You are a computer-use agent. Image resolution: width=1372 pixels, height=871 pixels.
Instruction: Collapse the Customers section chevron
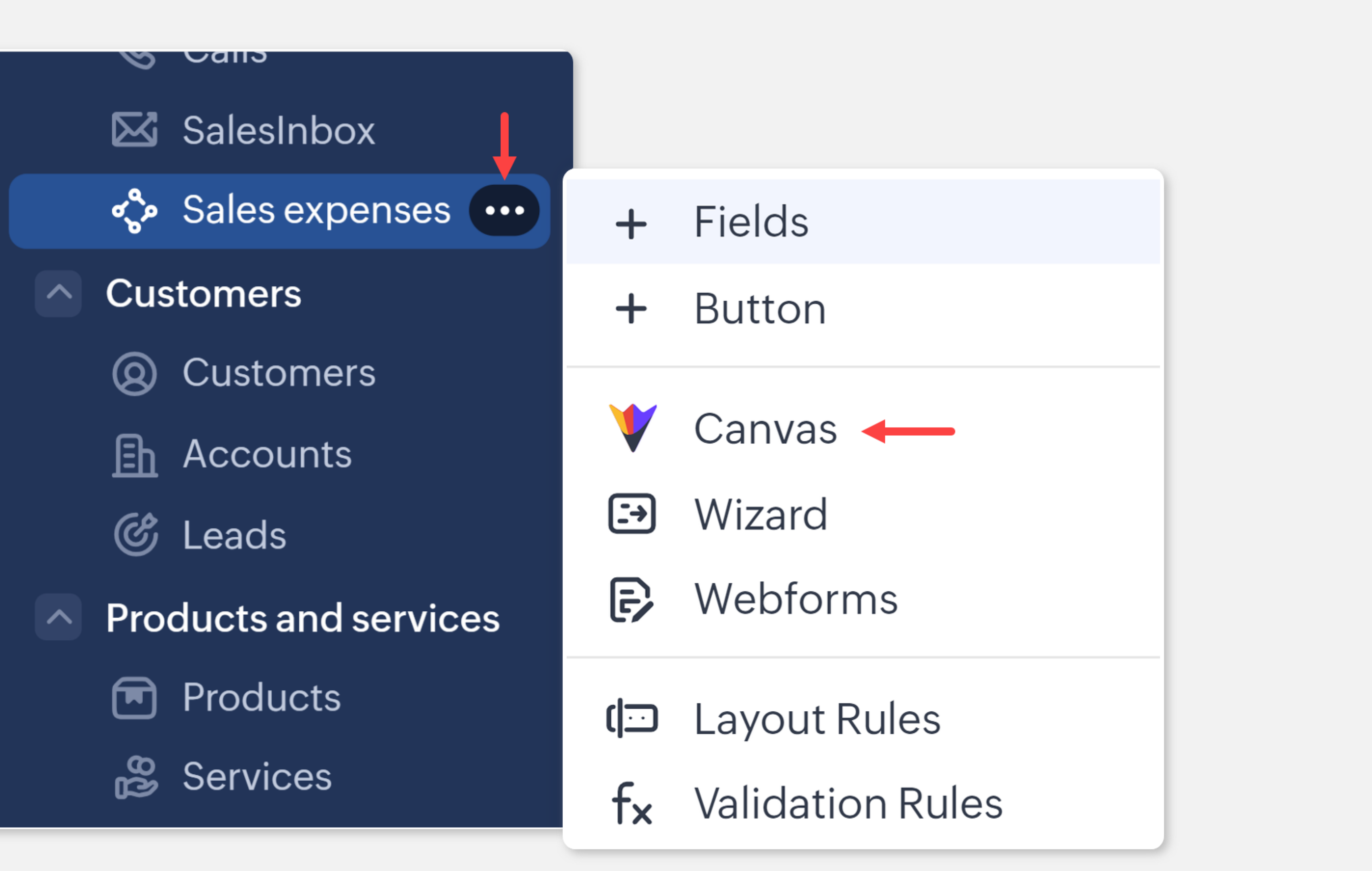click(59, 294)
